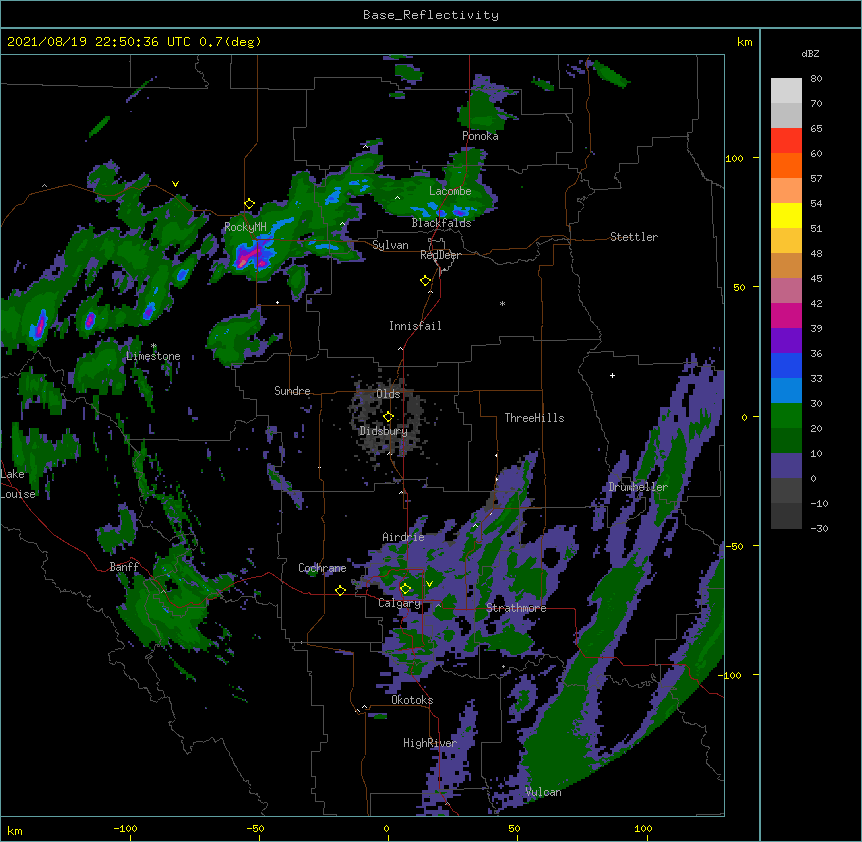862x842 pixels.
Task: Click the yellow diamond marker above Calgary label
Action: pyautogui.click(x=405, y=589)
